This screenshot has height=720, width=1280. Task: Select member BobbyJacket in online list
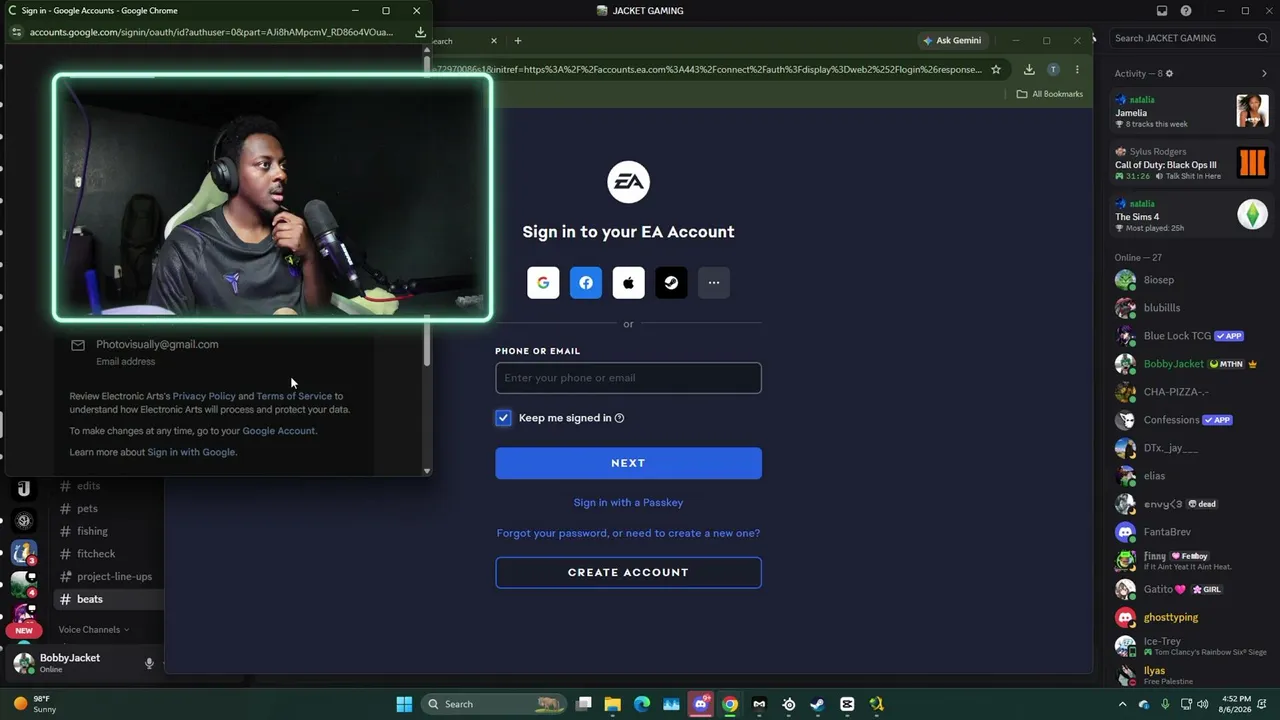(x=1190, y=364)
